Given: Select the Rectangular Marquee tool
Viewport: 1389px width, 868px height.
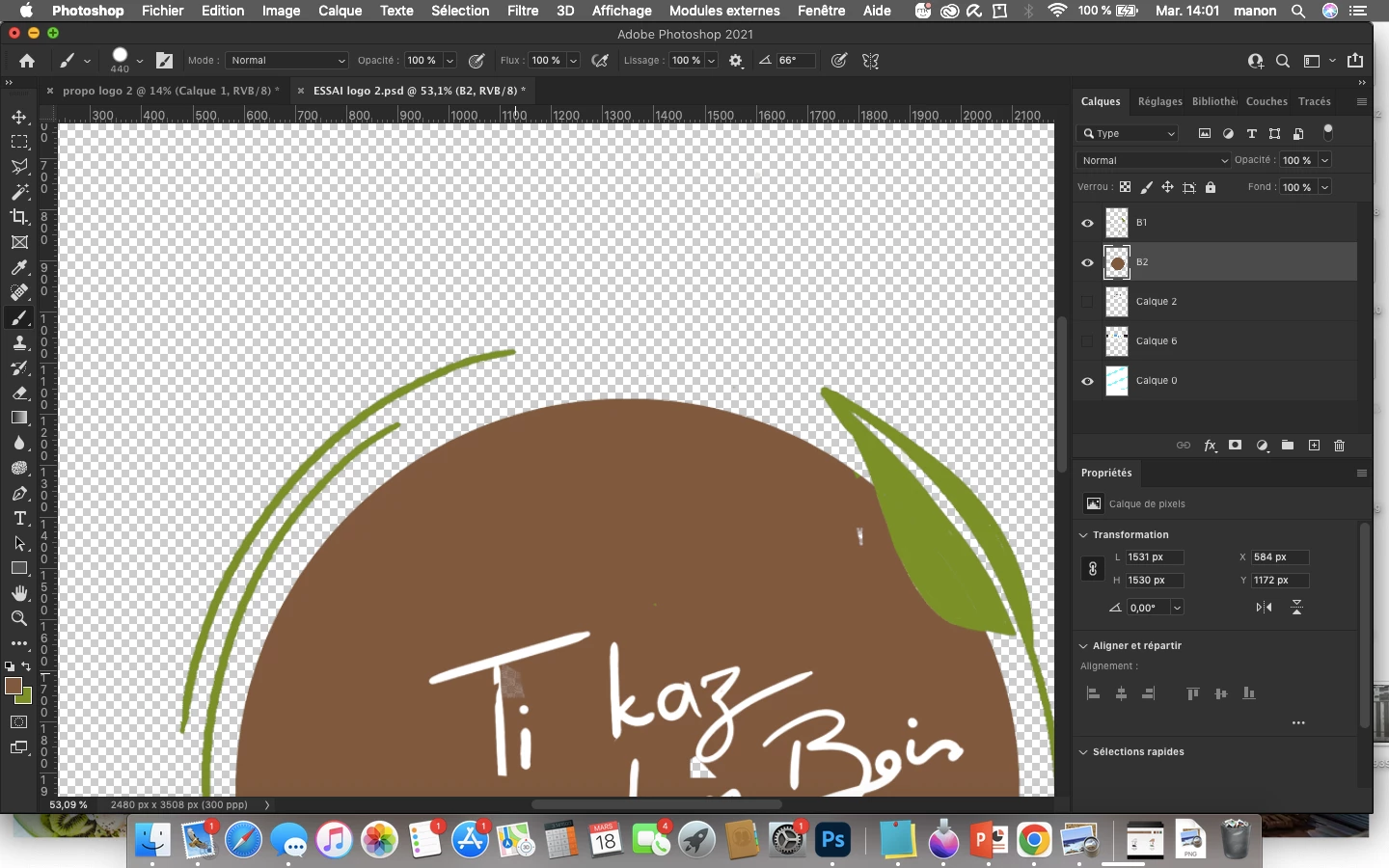Looking at the screenshot, I should 19,142.
